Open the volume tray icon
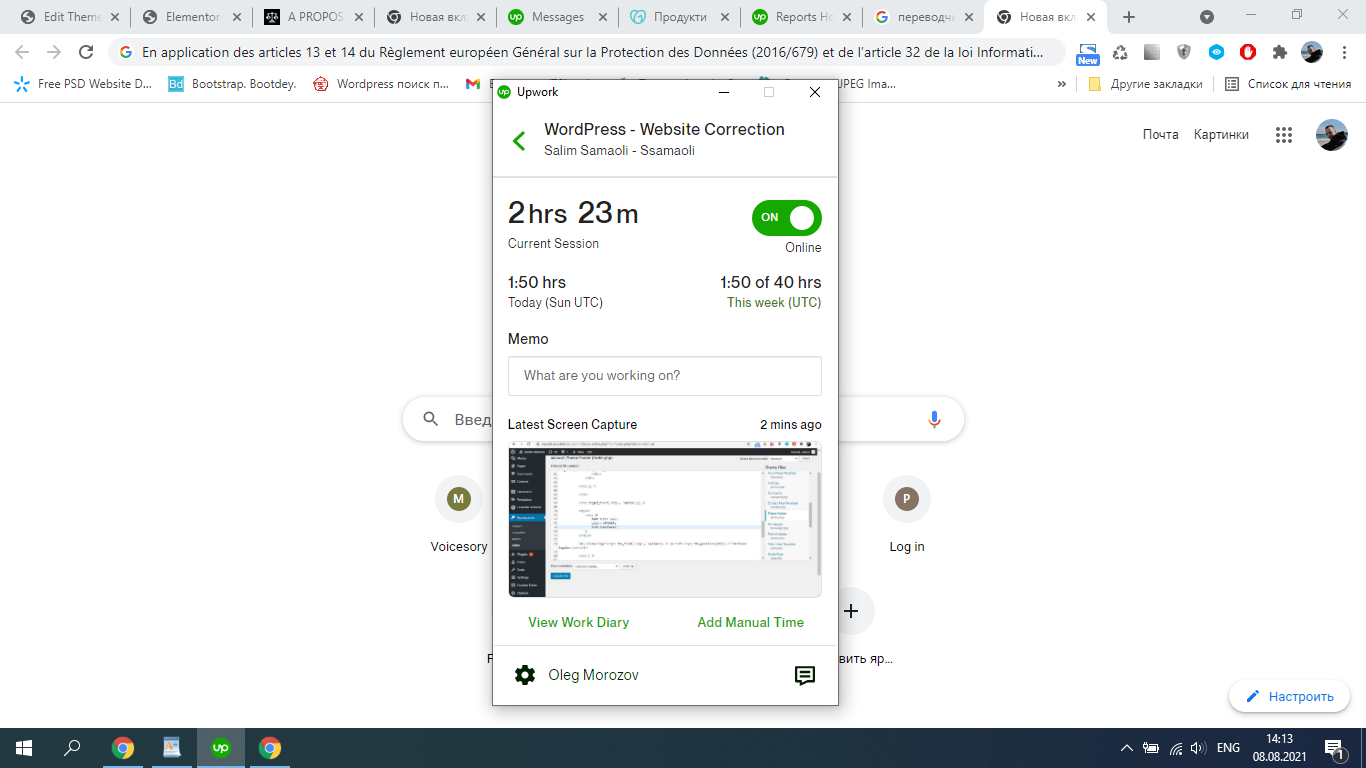Screen dimensions: 1366x768 pos(1198,748)
